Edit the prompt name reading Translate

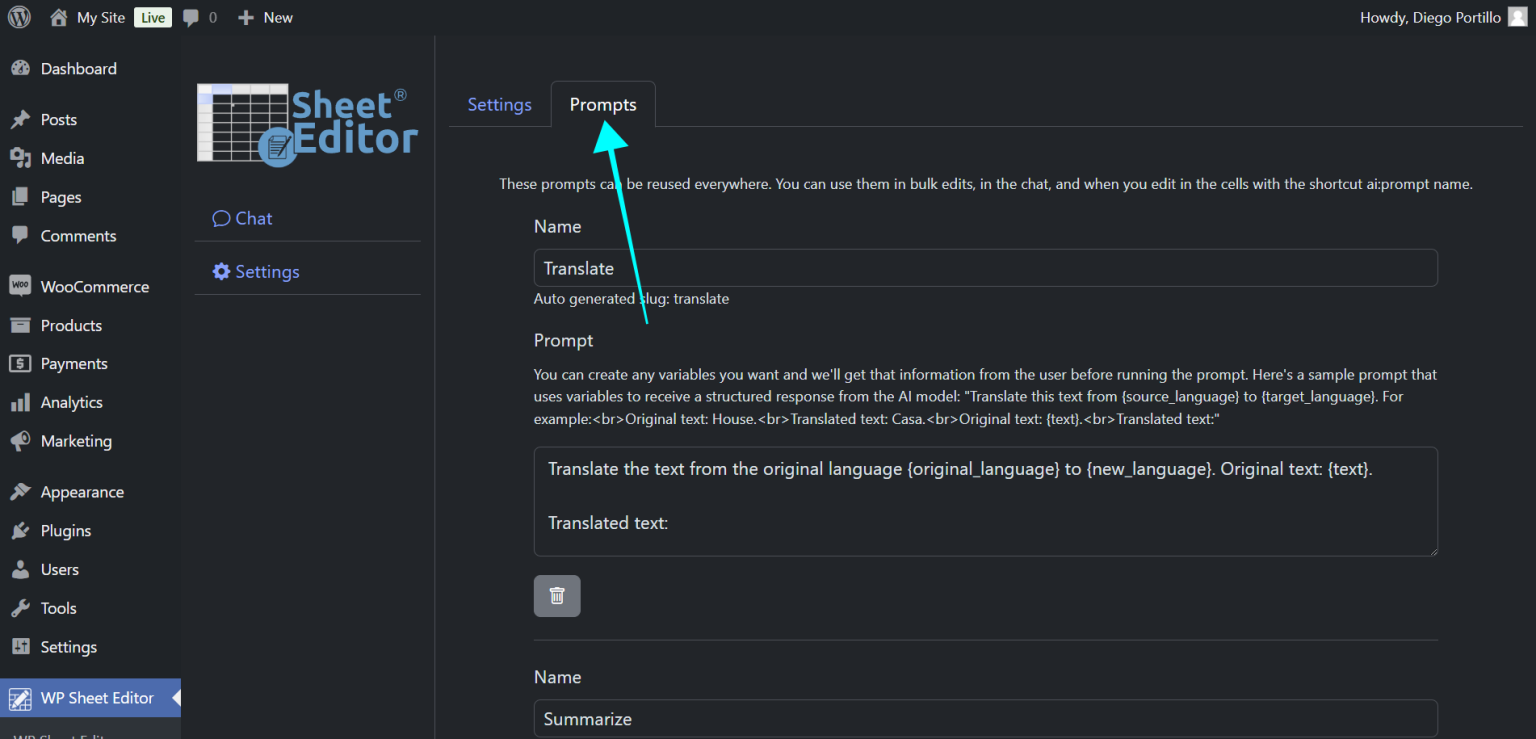click(x=984, y=268)
